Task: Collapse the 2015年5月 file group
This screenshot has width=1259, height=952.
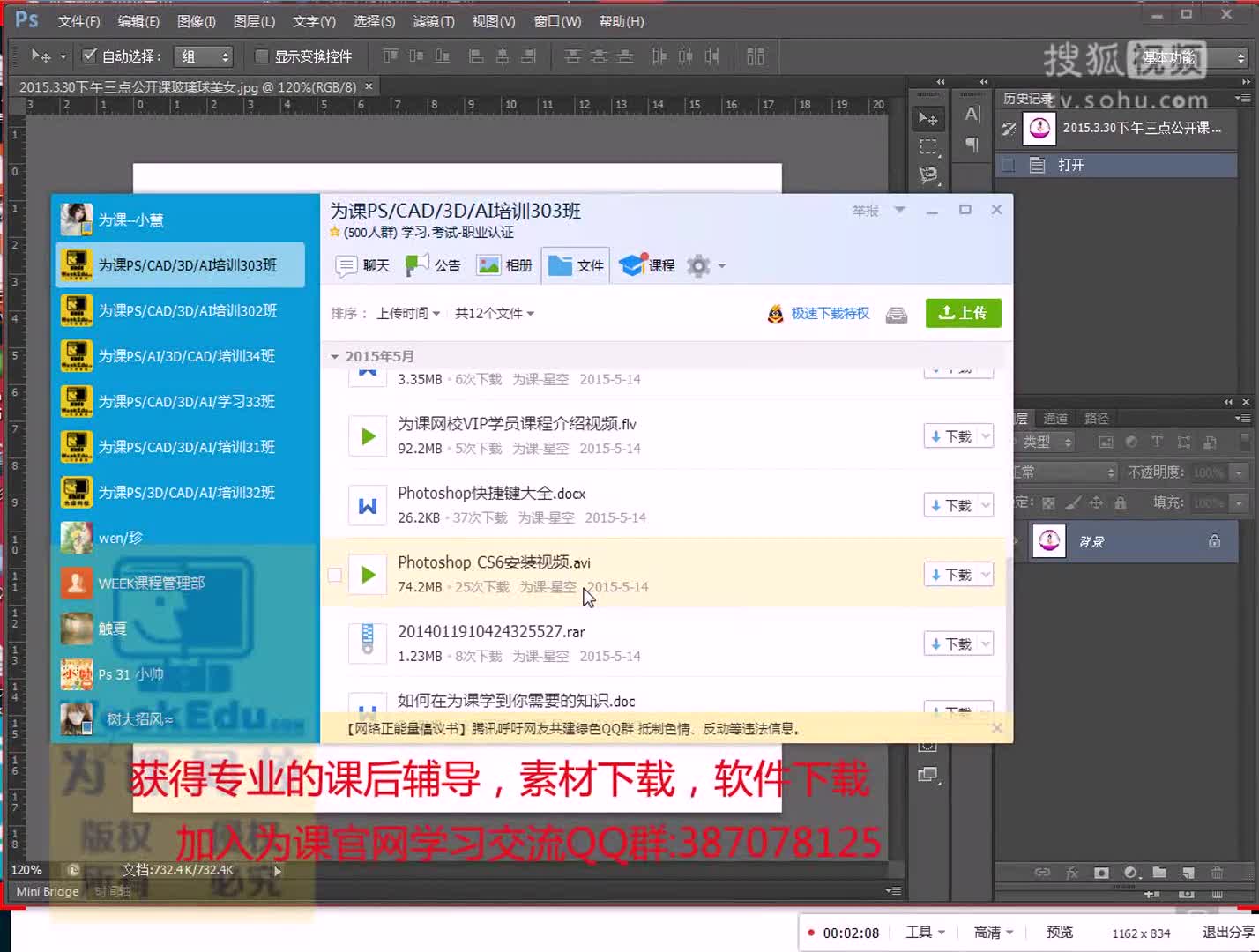Action: click(x=334, y=356)
